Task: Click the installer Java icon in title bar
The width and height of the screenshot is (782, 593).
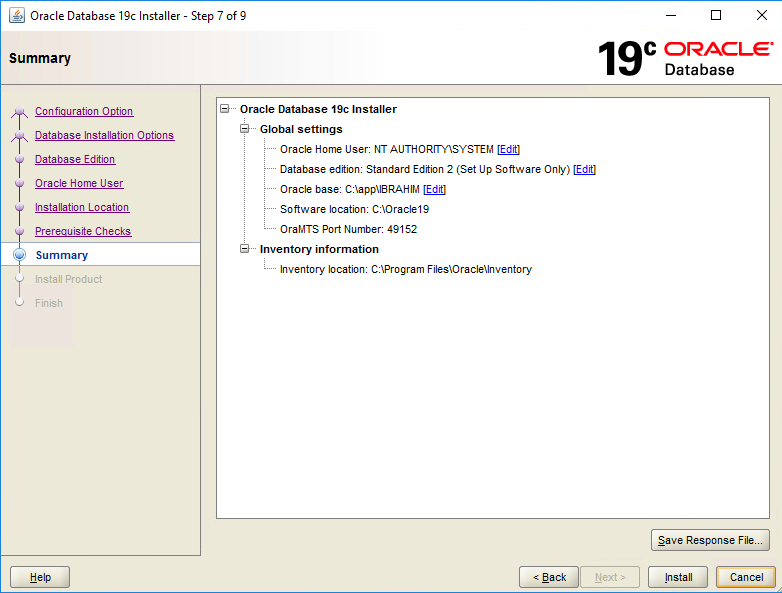Action: 17,15
